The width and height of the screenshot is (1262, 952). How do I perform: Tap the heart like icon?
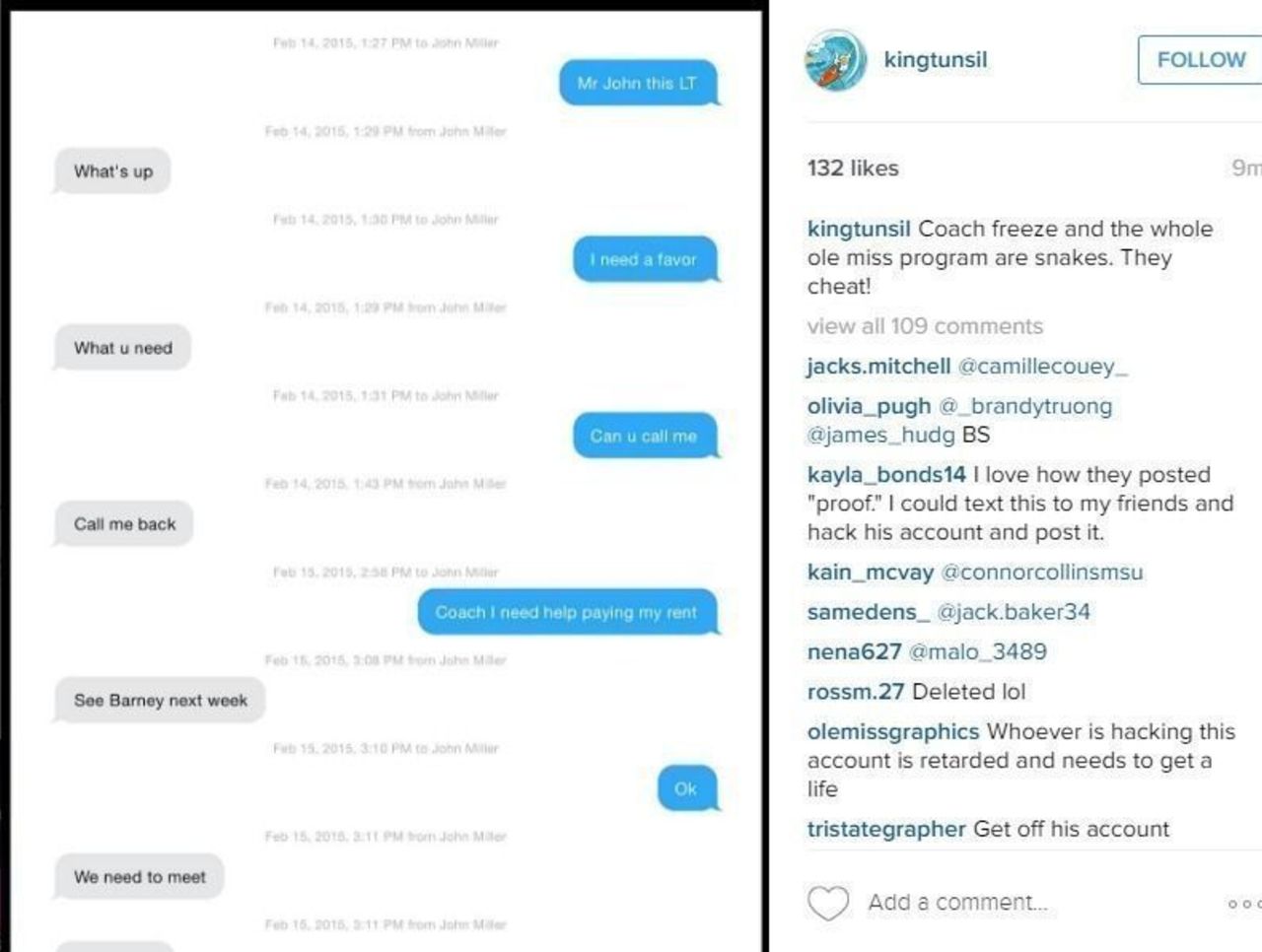828,903
